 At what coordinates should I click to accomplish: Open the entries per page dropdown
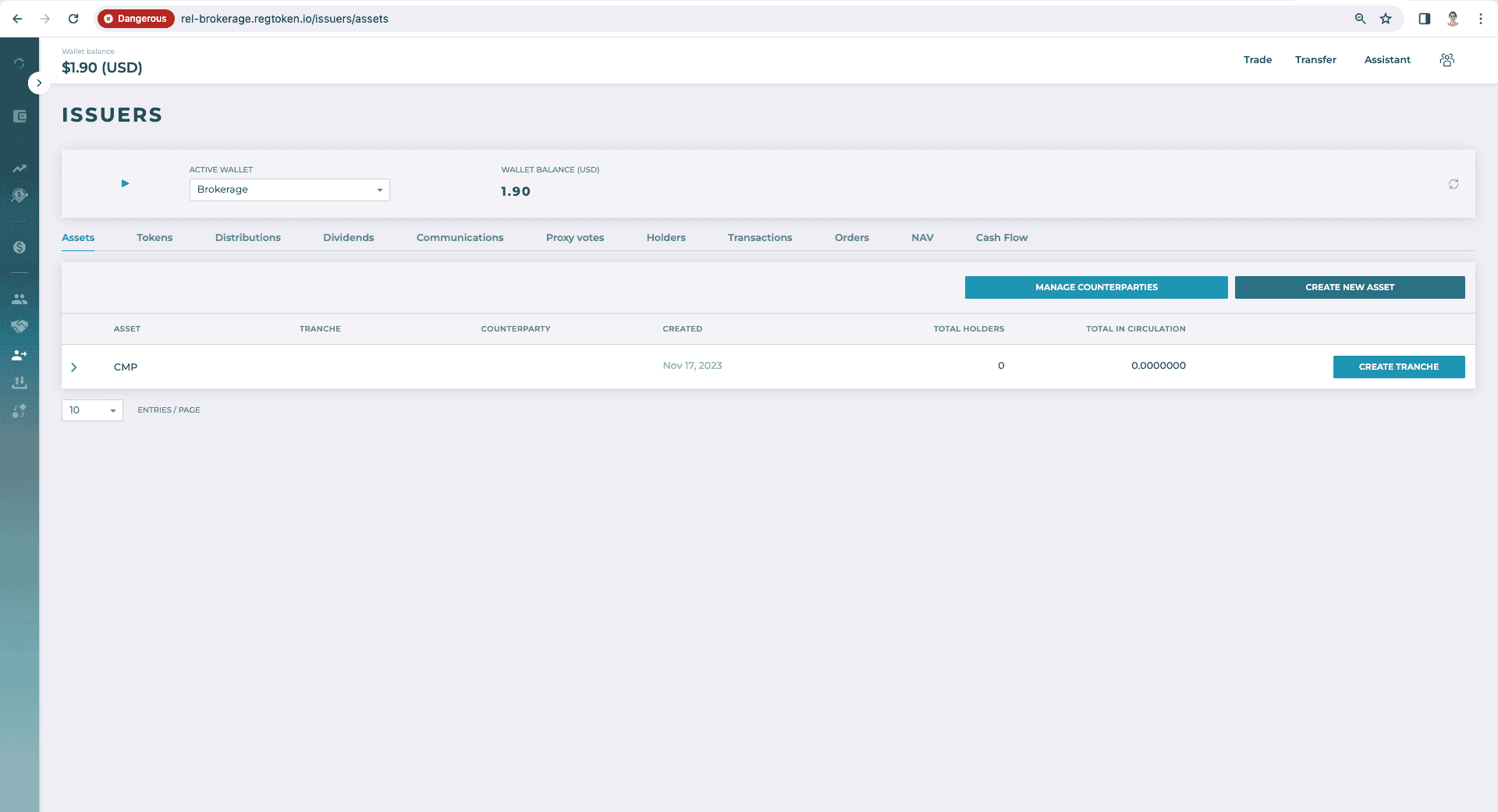92,410
